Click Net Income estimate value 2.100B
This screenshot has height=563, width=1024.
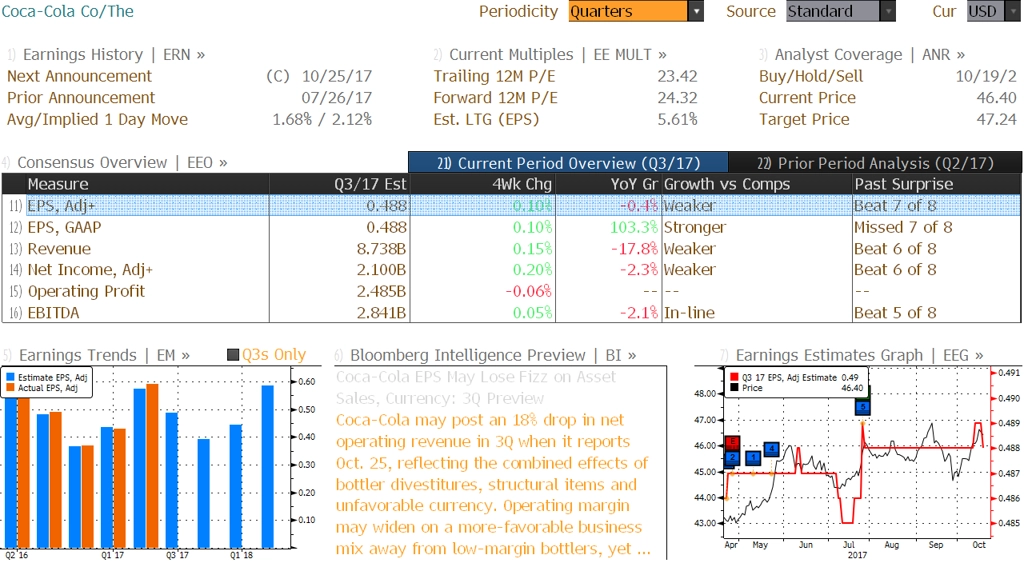coord(381,270)
